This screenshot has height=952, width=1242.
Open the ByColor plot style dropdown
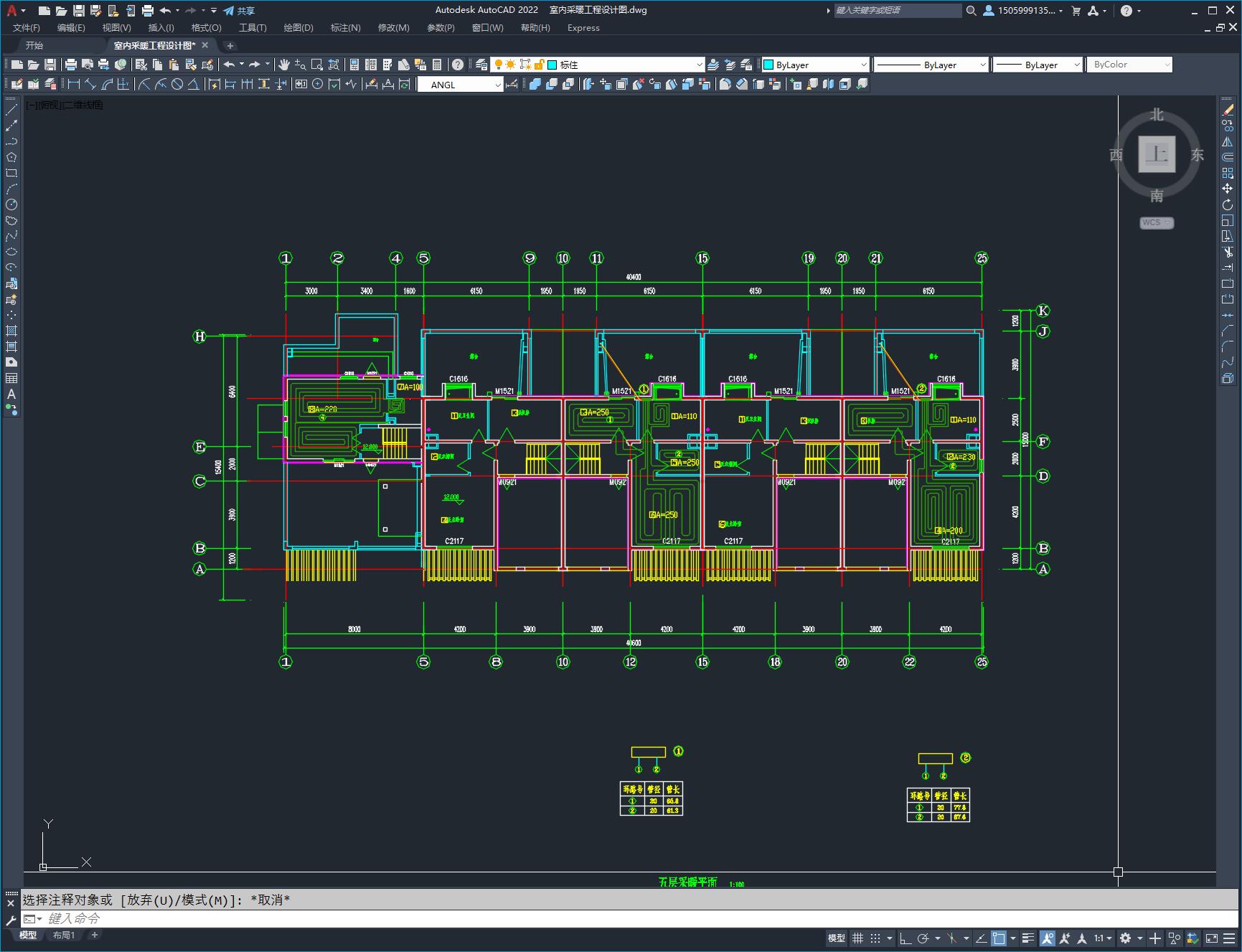pyautogui.click(x=1129, y=65)
